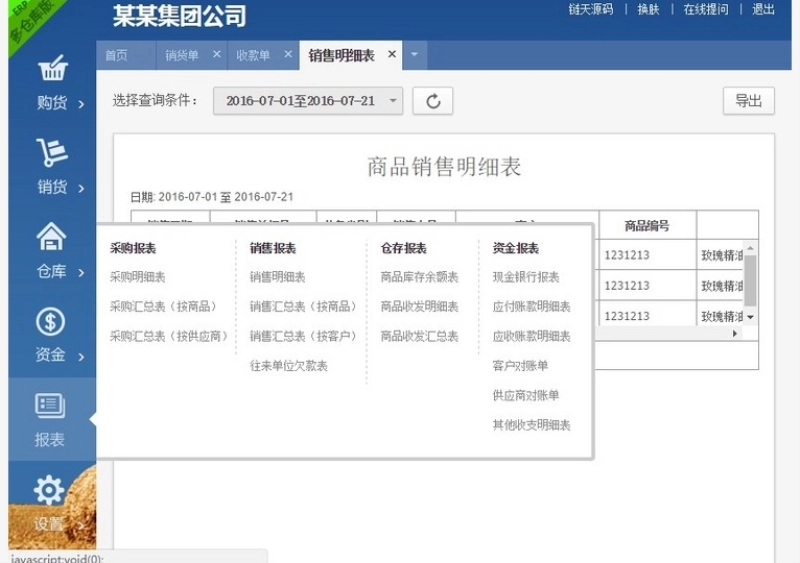
Task: Open 商品收发明细表 report
Action: [419, 307]
